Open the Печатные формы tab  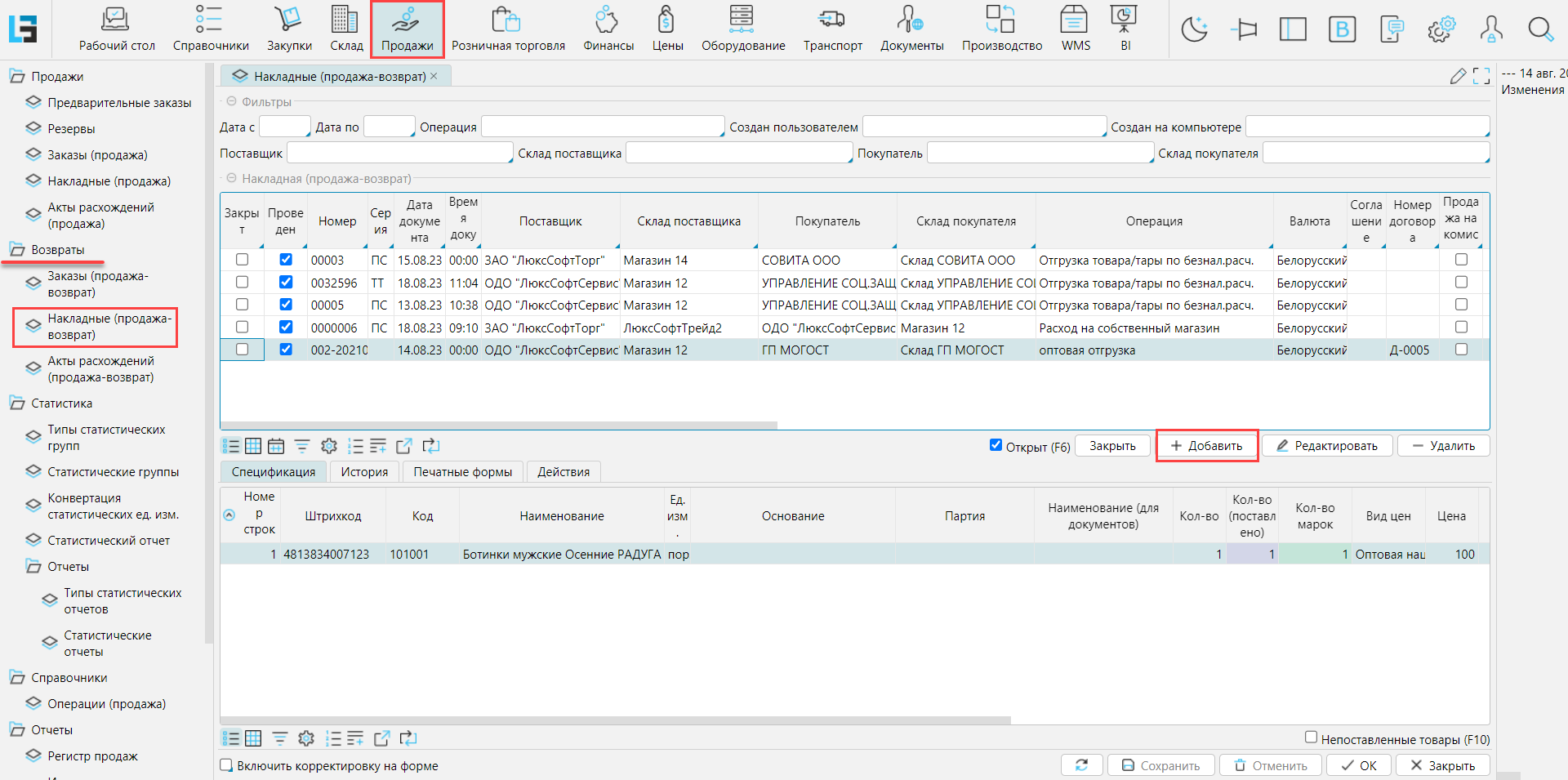462,472
